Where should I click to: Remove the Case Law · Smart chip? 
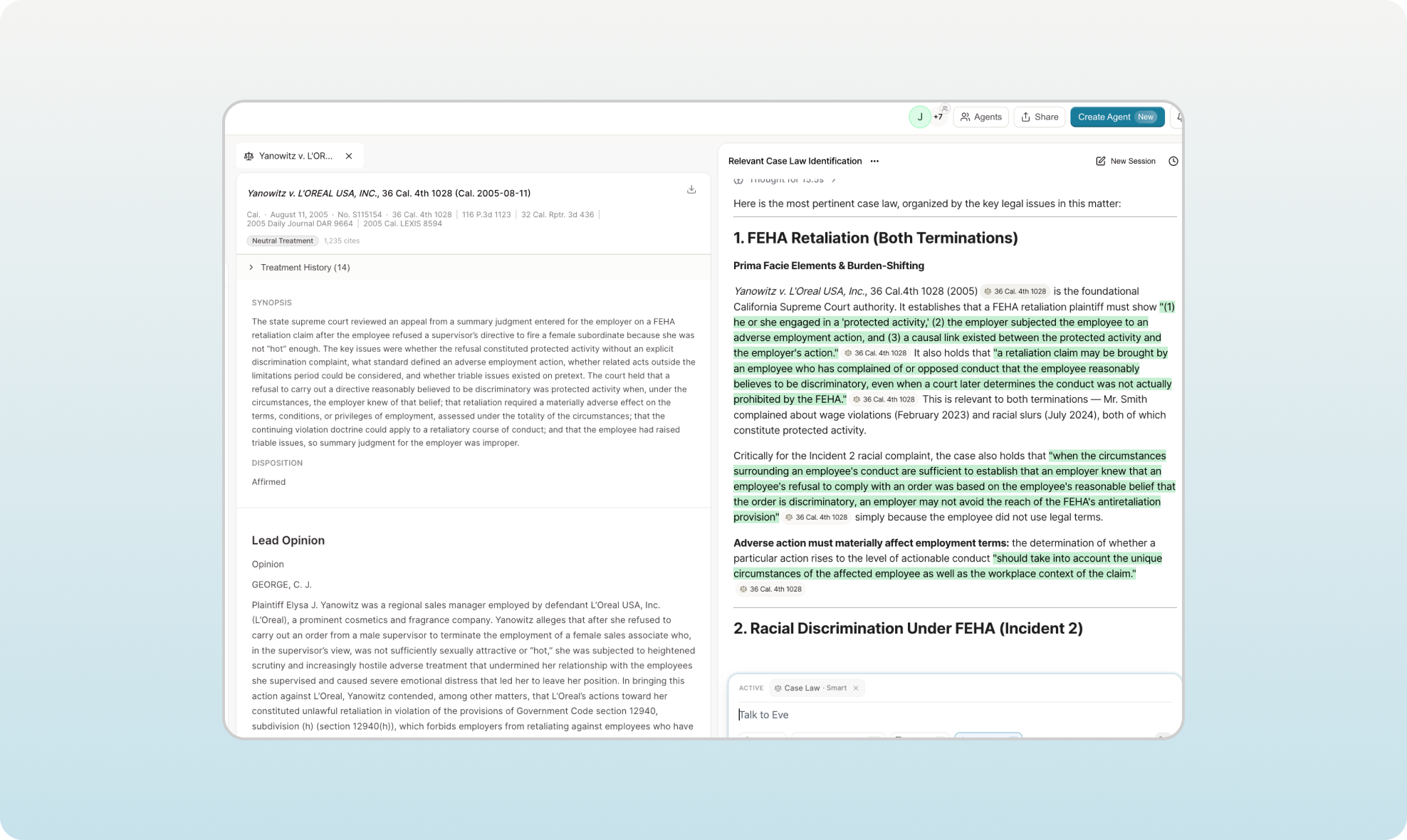tap(856, 688)
